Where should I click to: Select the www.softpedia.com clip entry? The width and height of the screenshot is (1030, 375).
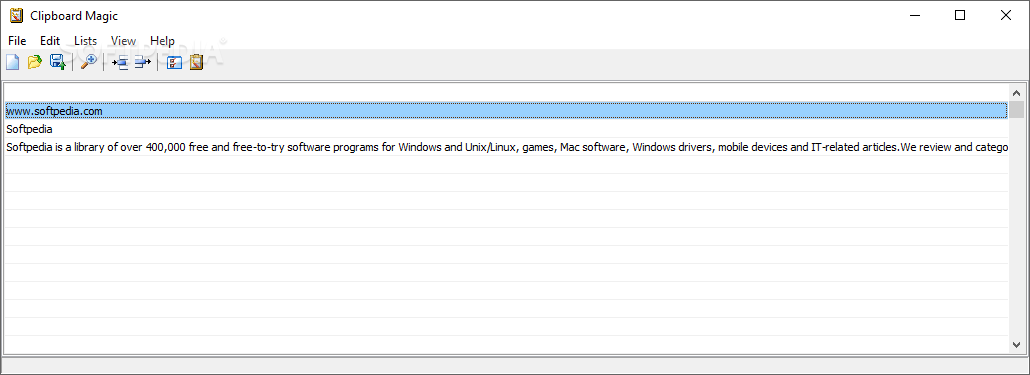(506, 111)
